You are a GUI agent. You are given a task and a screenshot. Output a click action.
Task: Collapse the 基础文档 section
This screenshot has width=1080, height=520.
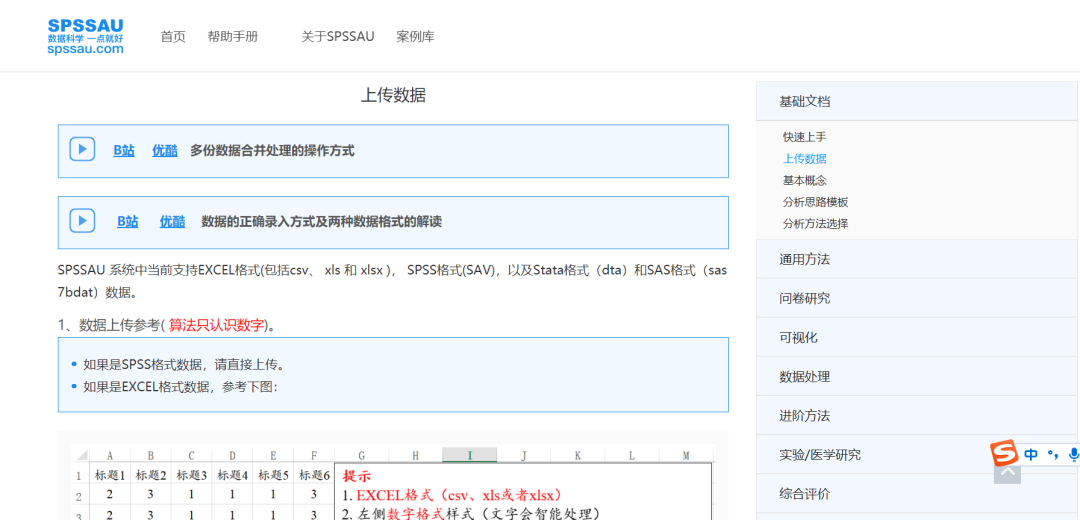tap(916, 101)
